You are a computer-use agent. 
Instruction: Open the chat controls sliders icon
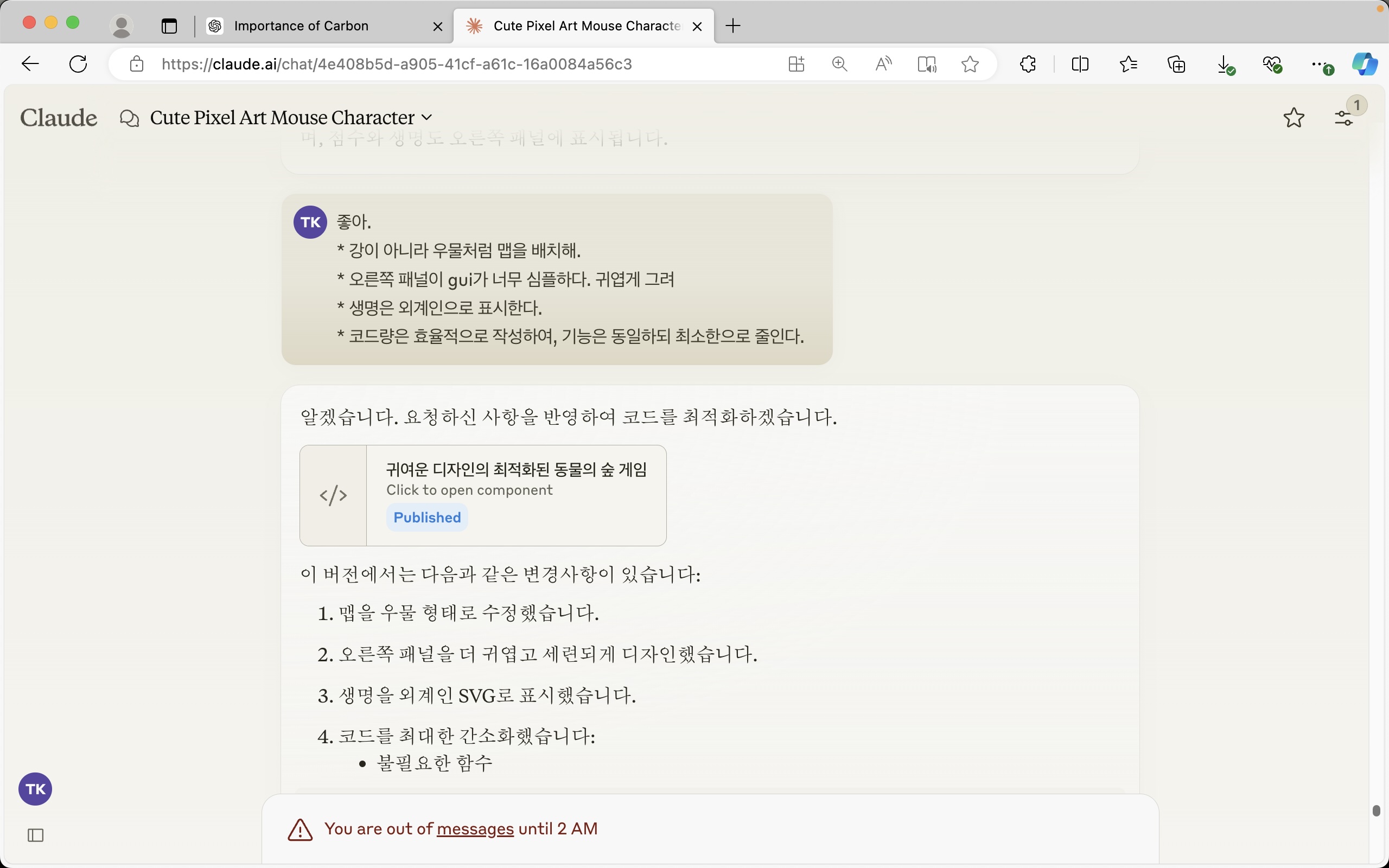click(1344, 118)
